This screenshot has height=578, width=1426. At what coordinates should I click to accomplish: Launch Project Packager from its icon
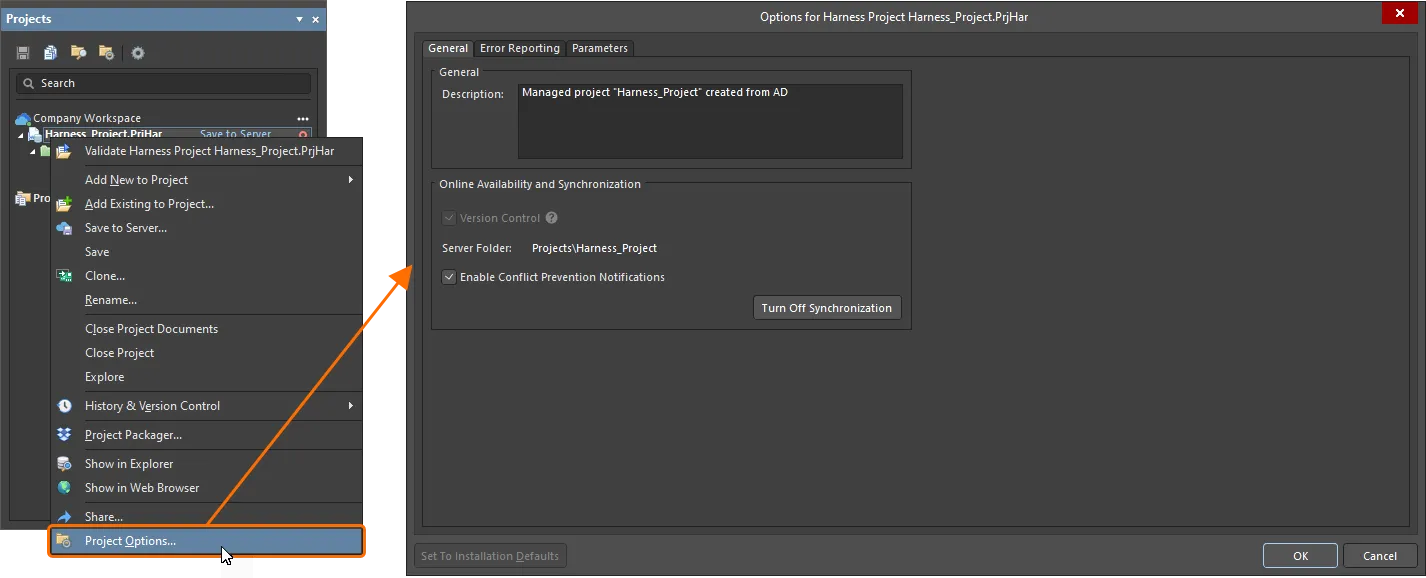(64, 435)
